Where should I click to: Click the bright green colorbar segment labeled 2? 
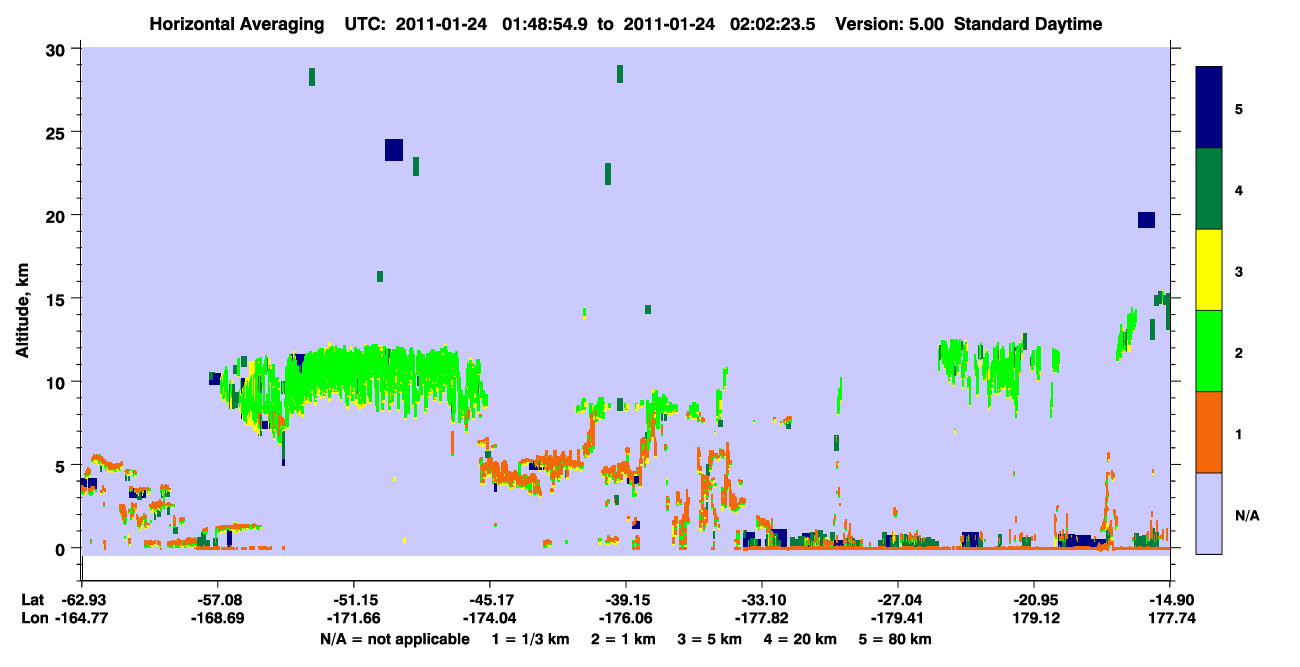coord(1209,351)
